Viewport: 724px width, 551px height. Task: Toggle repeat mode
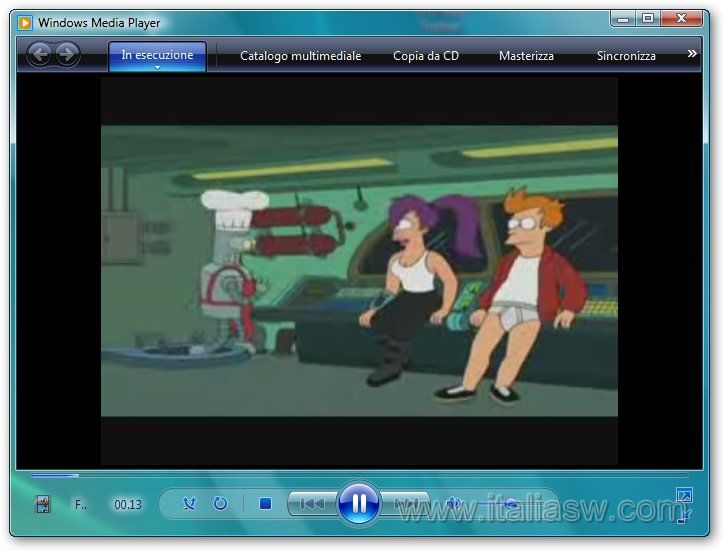[220, 503]
